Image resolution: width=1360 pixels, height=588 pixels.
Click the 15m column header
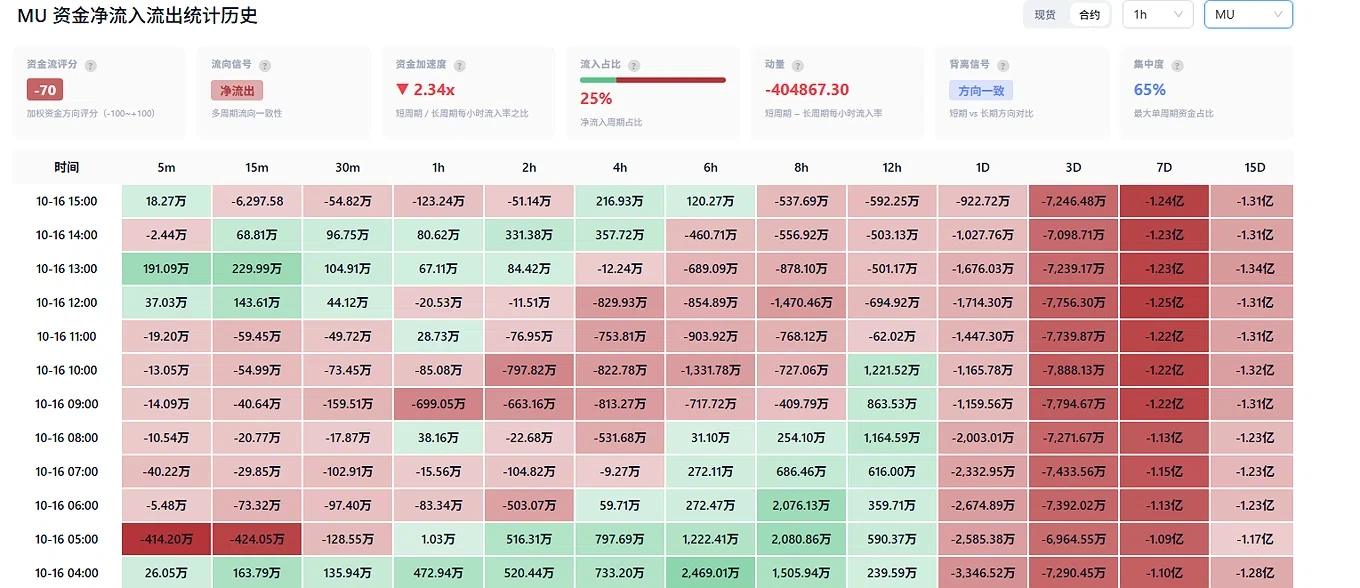coord(257,167)
